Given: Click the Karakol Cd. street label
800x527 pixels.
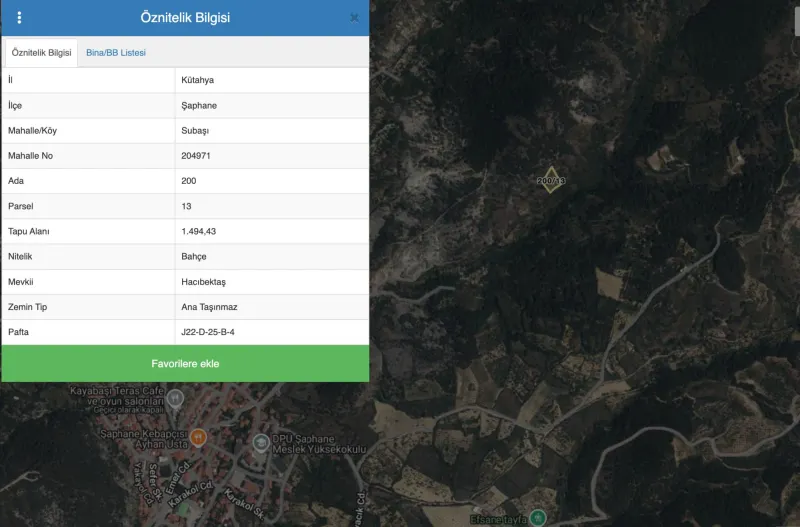Looking at the screenshot, I should 191,493.
